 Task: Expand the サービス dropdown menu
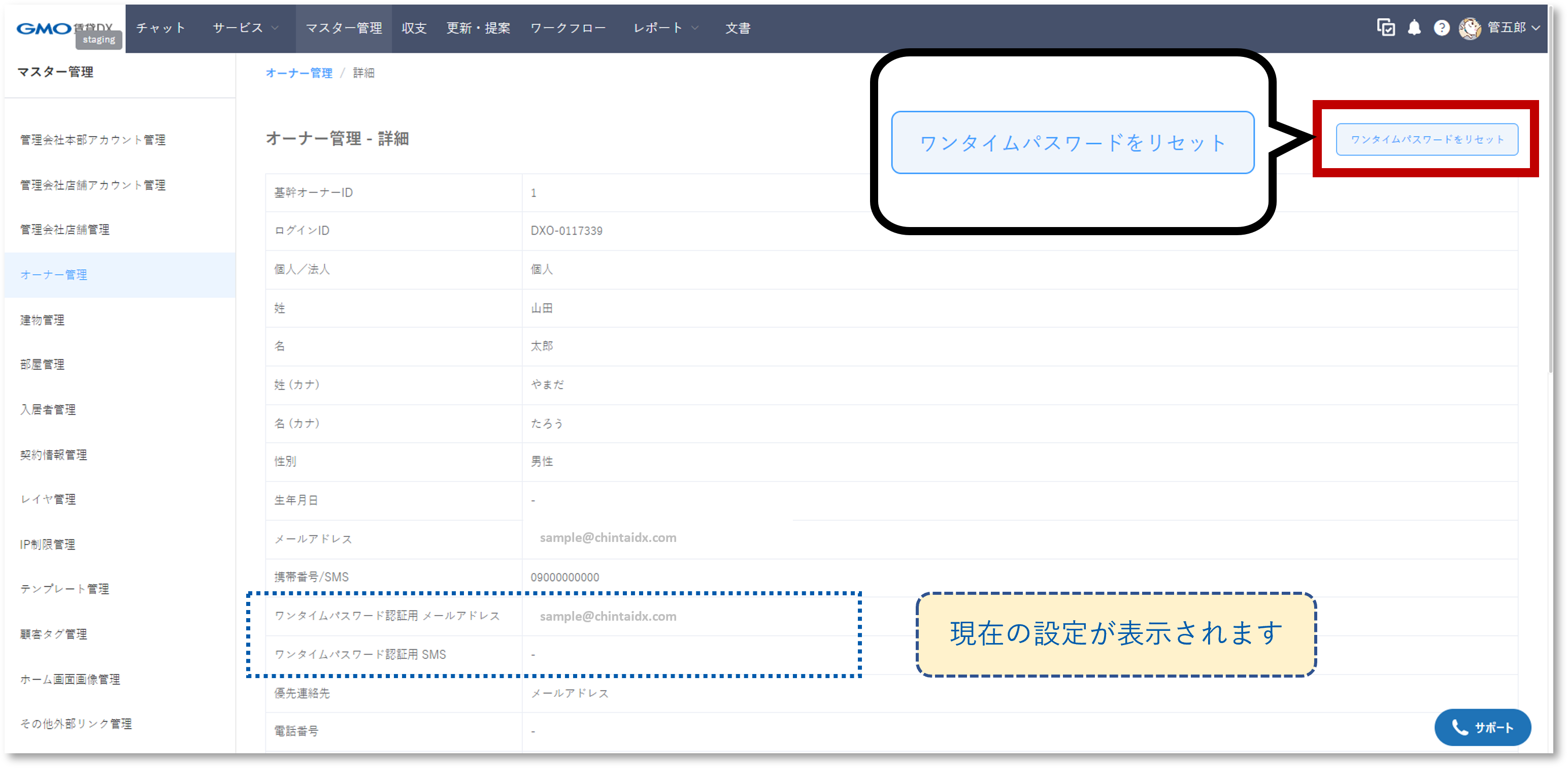243,27
